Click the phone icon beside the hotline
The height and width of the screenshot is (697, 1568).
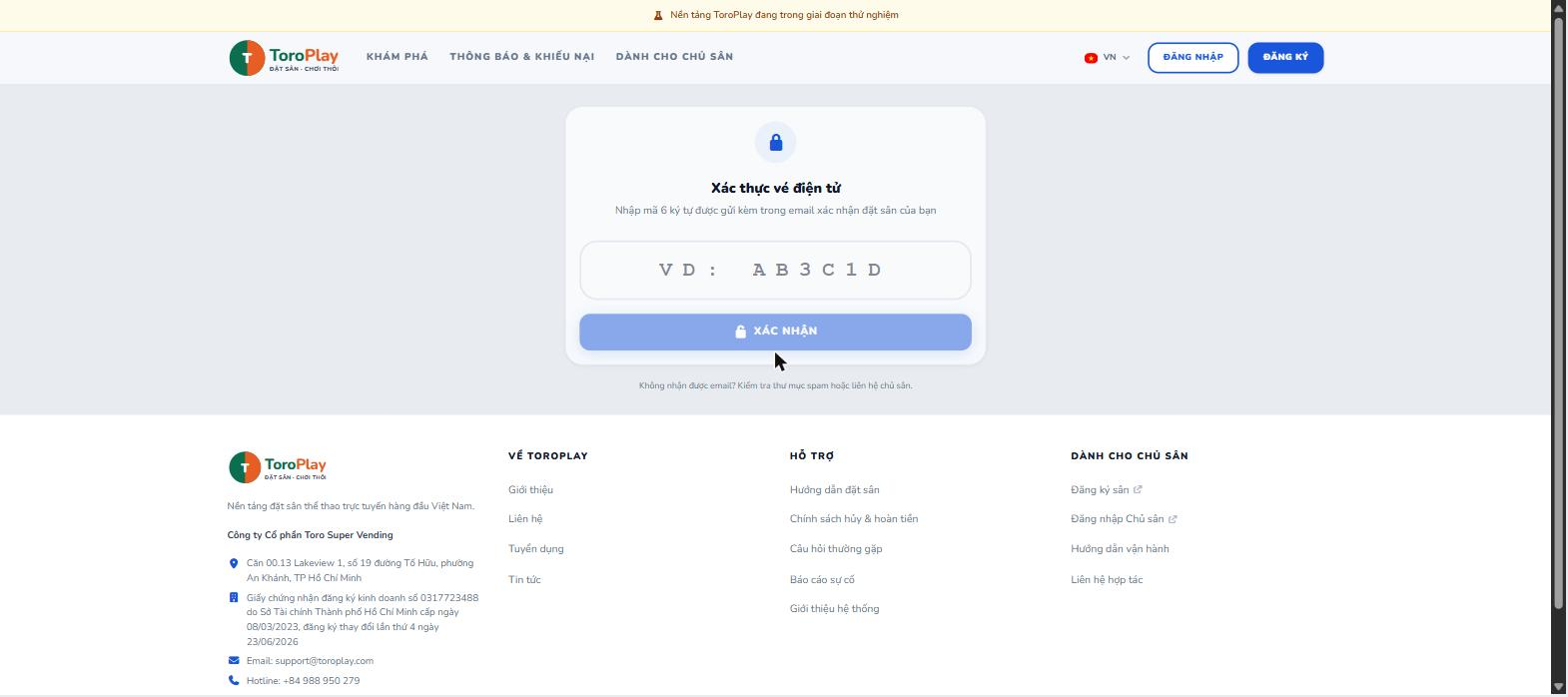click(234, 680)
